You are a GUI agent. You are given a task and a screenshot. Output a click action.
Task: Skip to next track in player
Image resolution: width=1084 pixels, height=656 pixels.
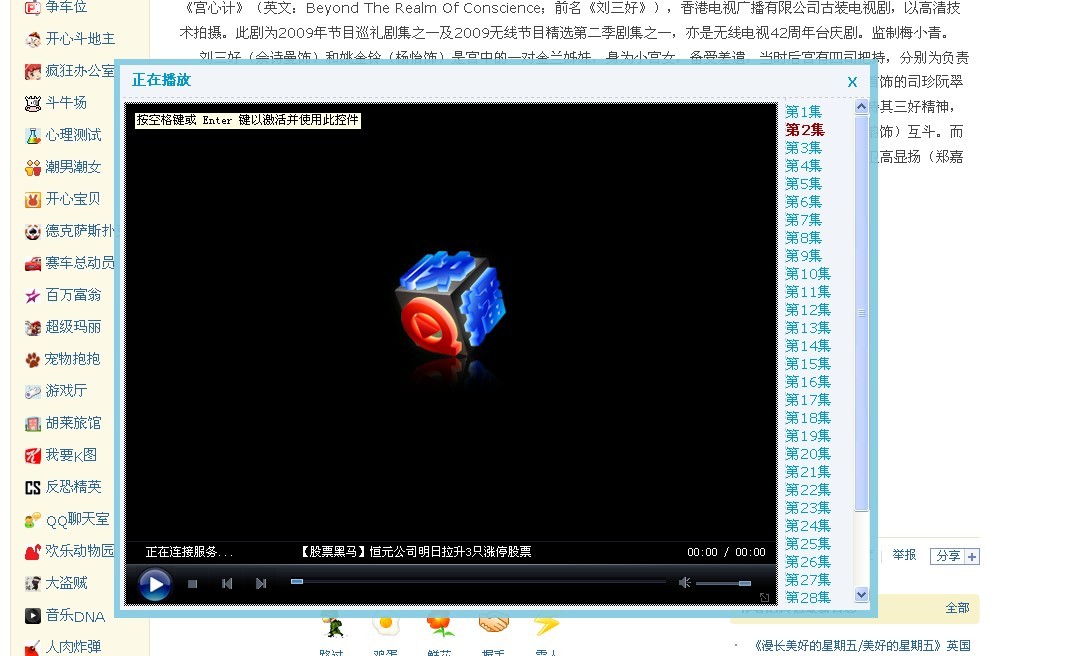coord(261,584)
